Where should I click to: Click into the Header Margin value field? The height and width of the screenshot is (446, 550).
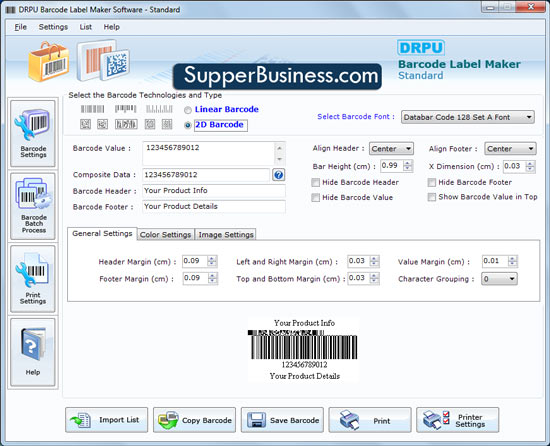click(195, 261)
